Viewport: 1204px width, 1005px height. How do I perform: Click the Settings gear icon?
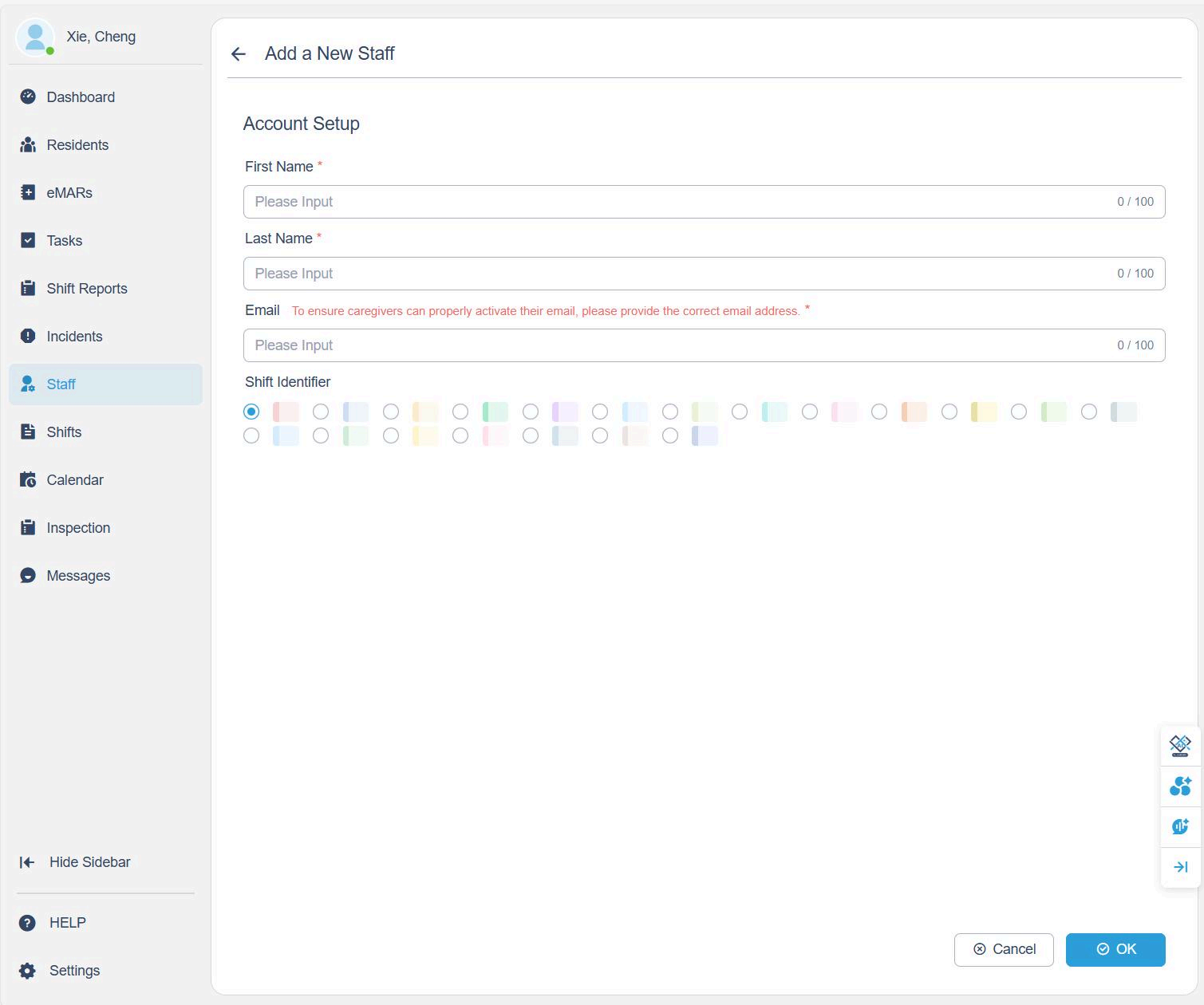(x=27, y=971)
